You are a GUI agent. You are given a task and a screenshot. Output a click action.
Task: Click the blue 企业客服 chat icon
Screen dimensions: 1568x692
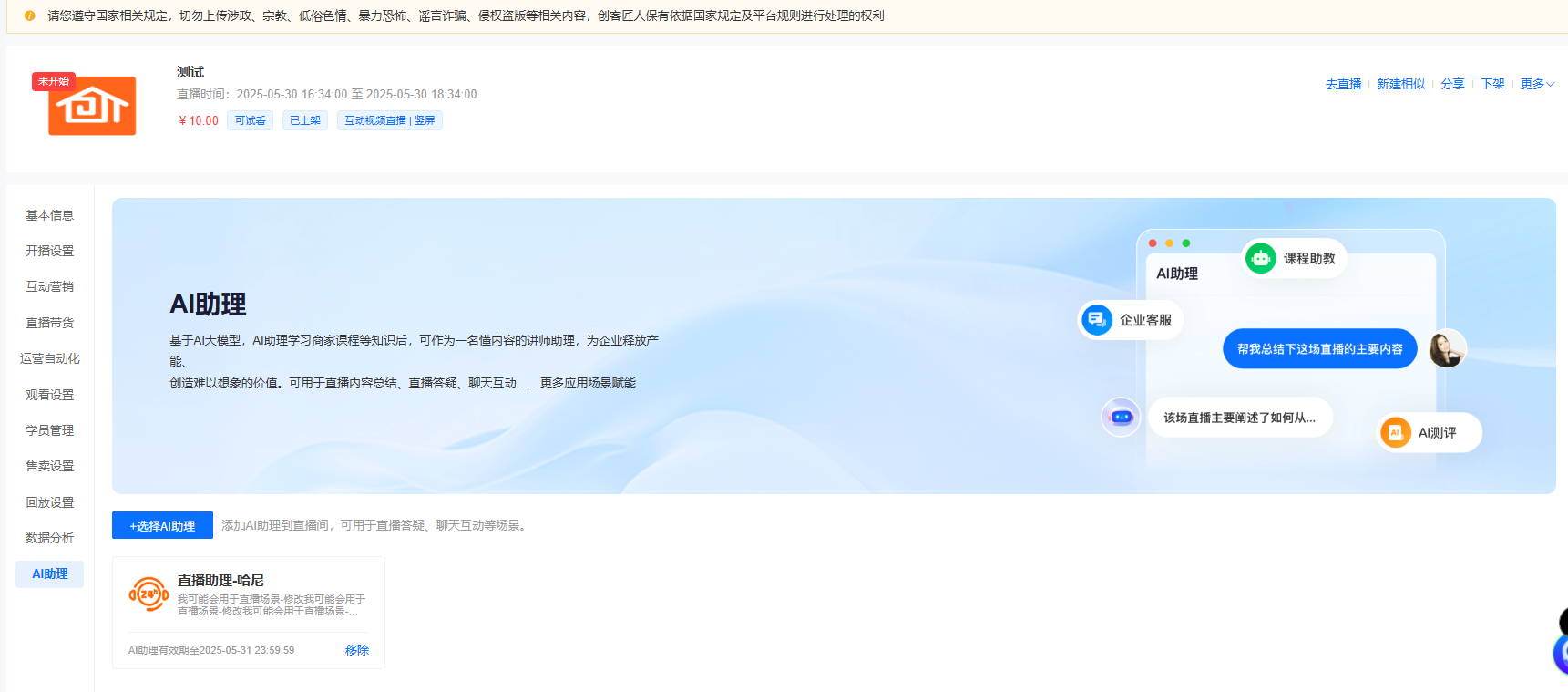tap(1097, 320)
